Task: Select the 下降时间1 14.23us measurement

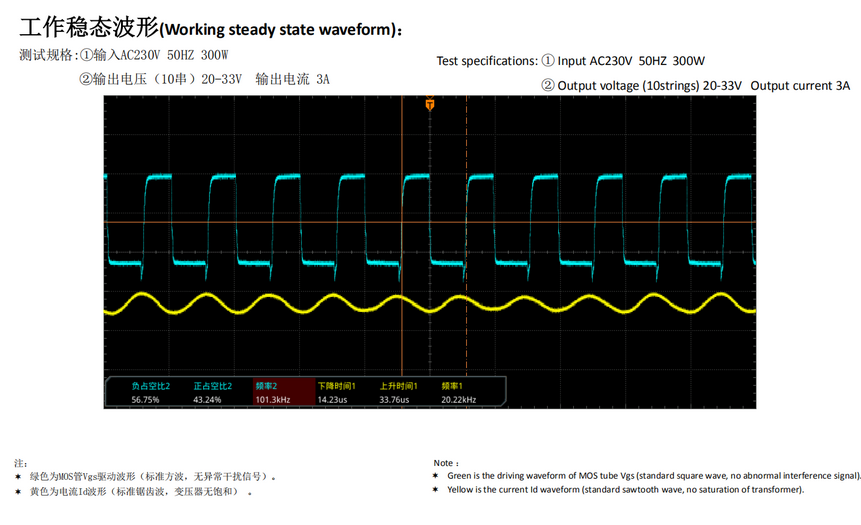Action: coord(335,392)
